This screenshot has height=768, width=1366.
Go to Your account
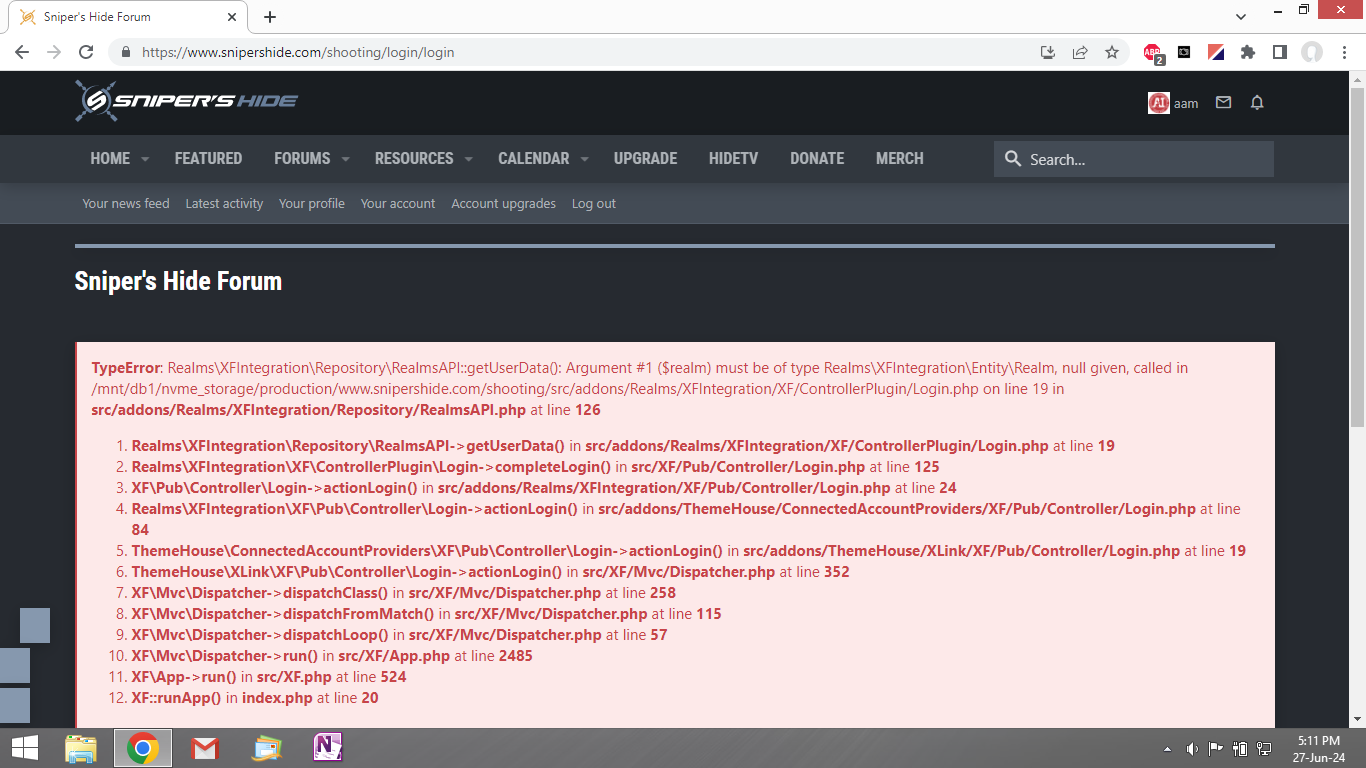(398, 203)
